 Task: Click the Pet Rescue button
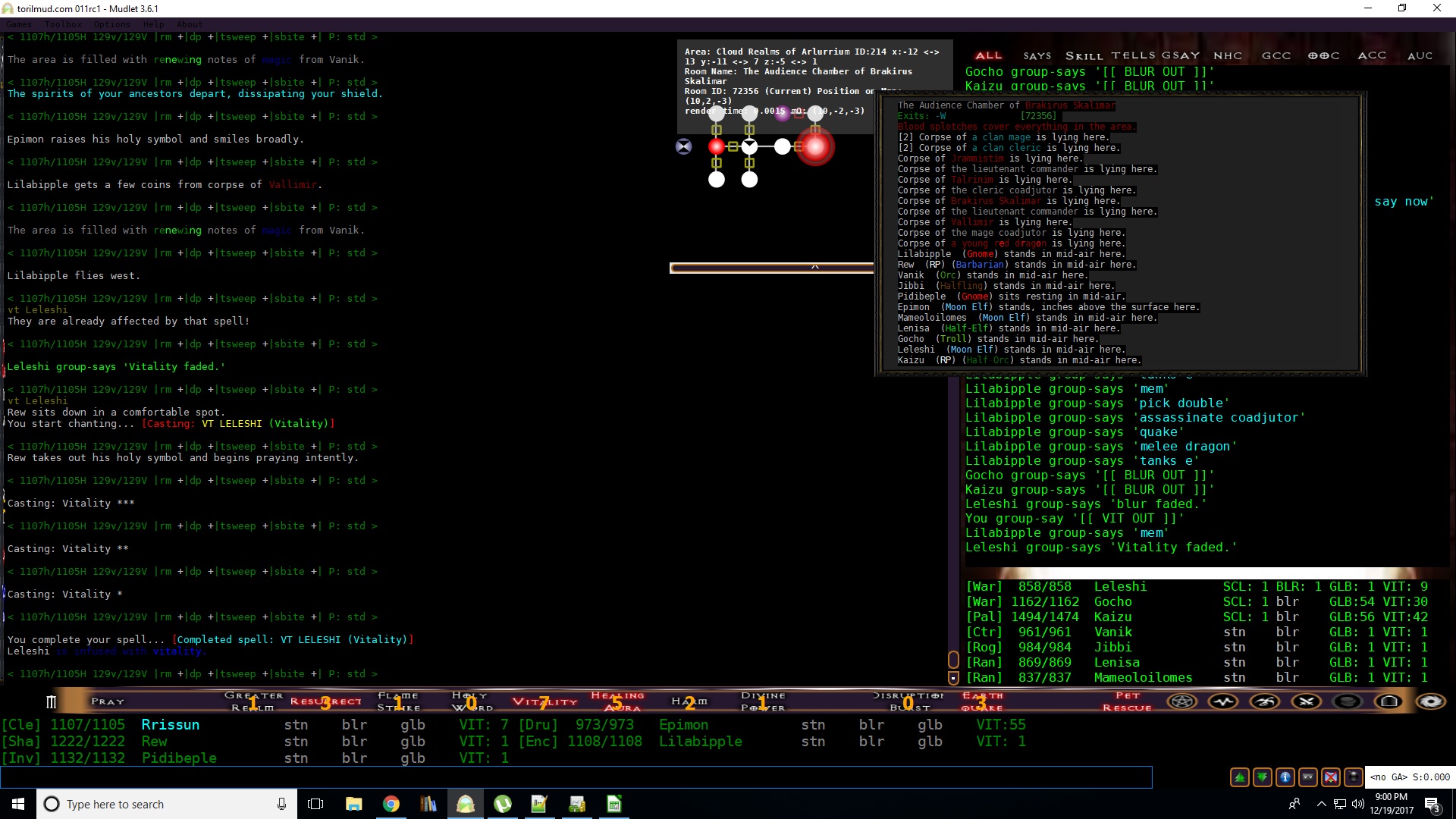pos(1127,701)
